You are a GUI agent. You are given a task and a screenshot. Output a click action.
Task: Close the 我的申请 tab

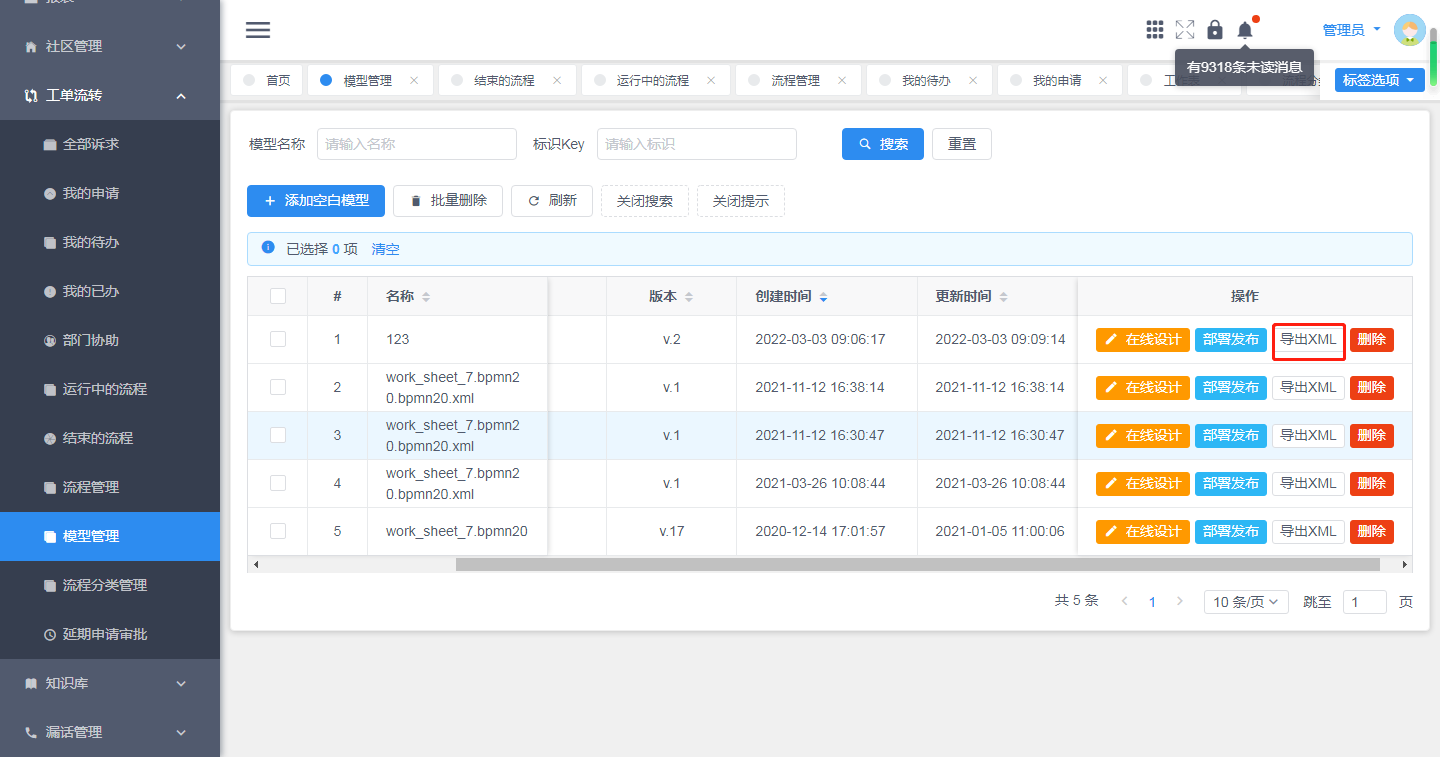click(x=1104, y=80)
